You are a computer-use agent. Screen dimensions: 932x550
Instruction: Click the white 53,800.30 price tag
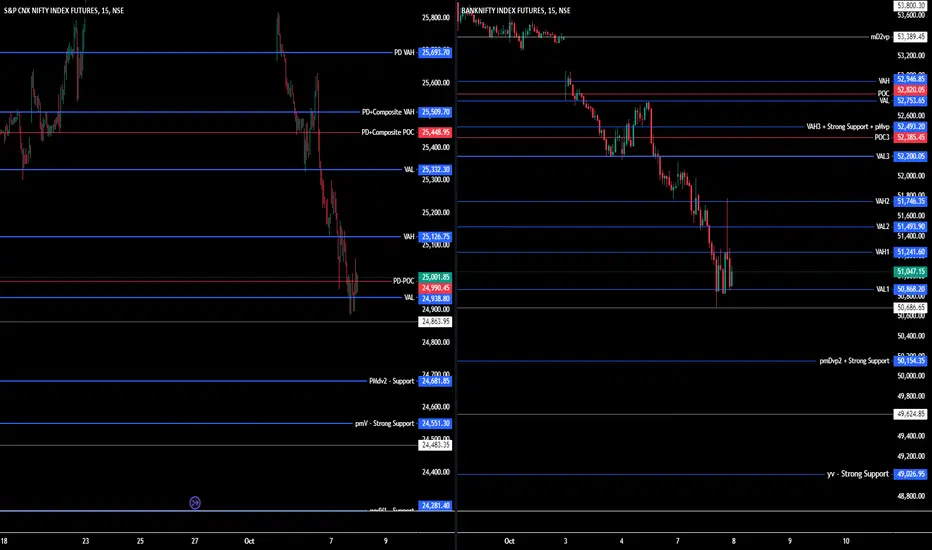pyautogui.click(x=911, y=5)
